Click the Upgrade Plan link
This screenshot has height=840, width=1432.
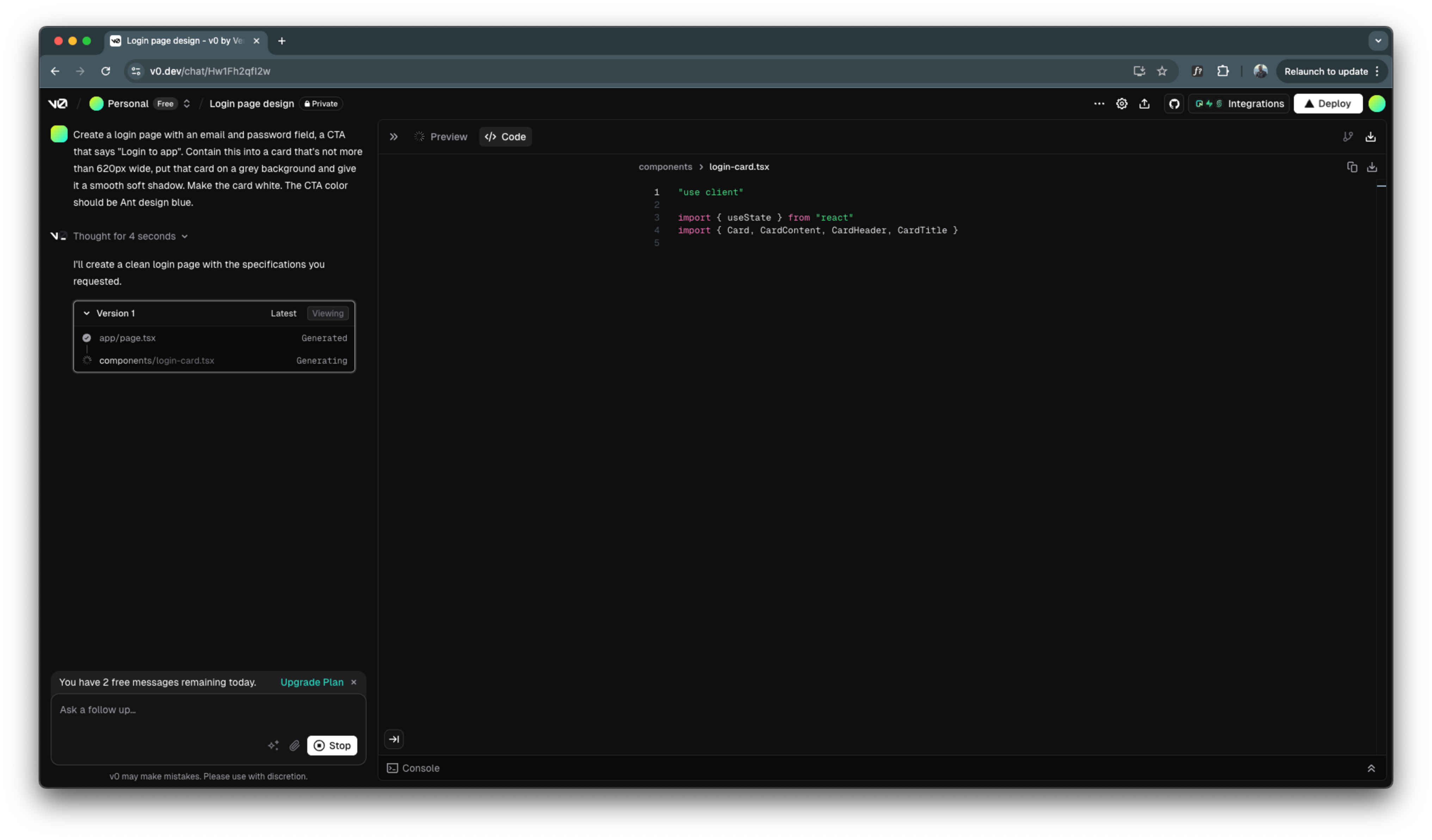tap(311, 682)
